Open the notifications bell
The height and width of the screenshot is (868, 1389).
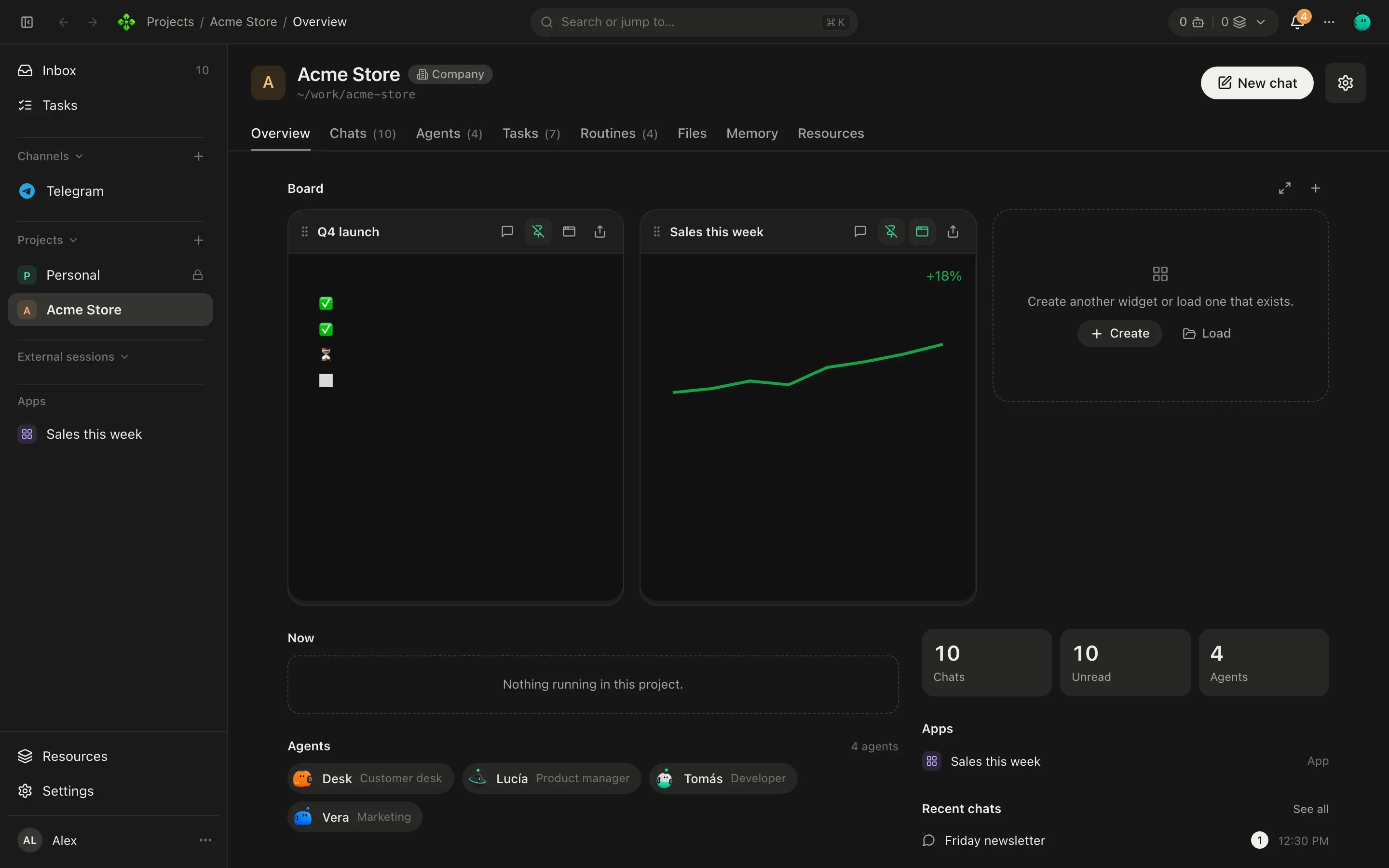coord(1297,22)
